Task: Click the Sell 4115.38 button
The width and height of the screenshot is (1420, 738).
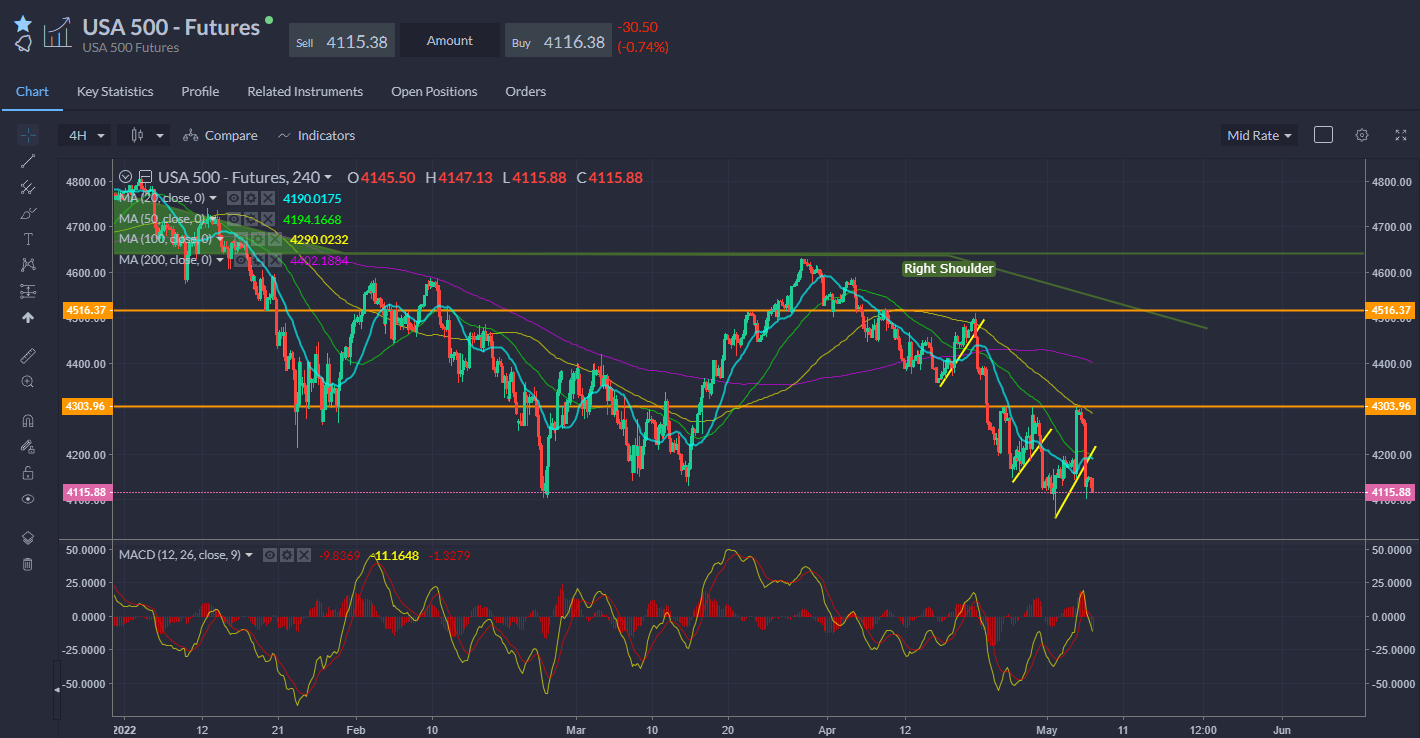Action: point(342,41)
